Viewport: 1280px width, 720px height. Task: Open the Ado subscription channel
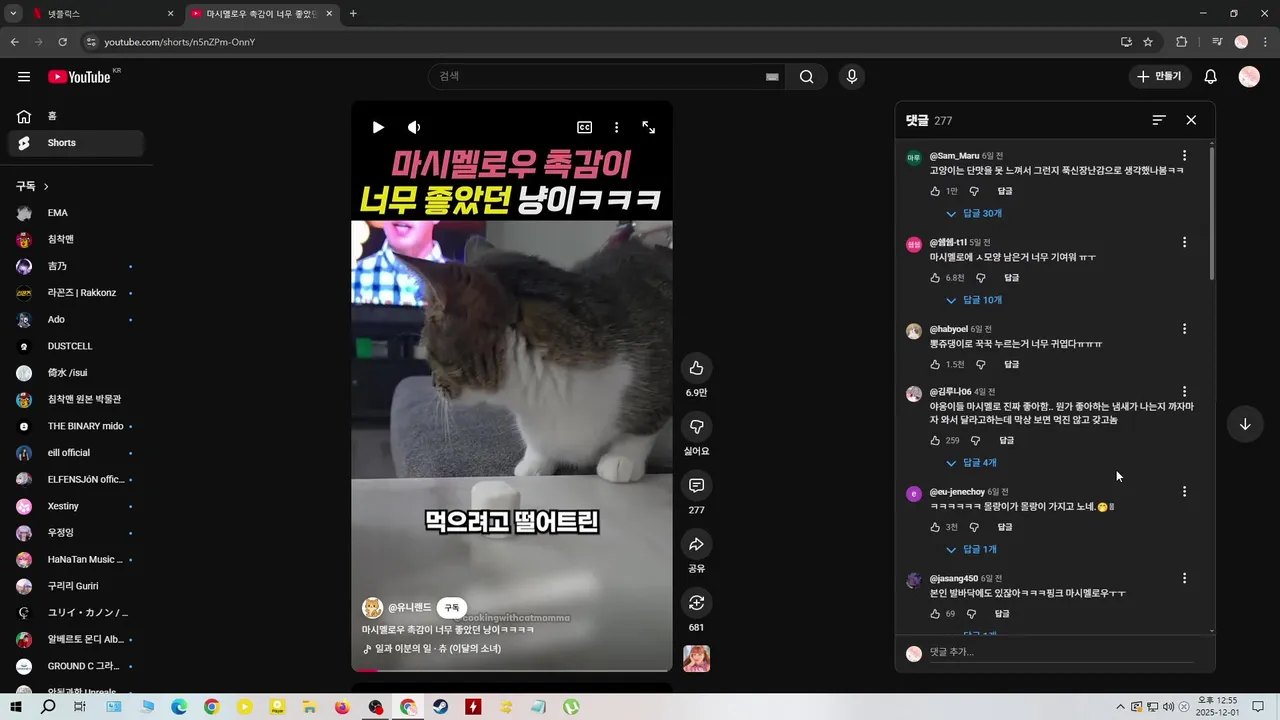(76, 319)
